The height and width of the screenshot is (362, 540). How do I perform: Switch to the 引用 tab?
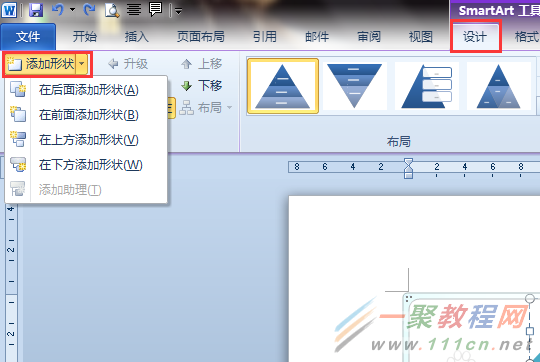coord(264,36)
